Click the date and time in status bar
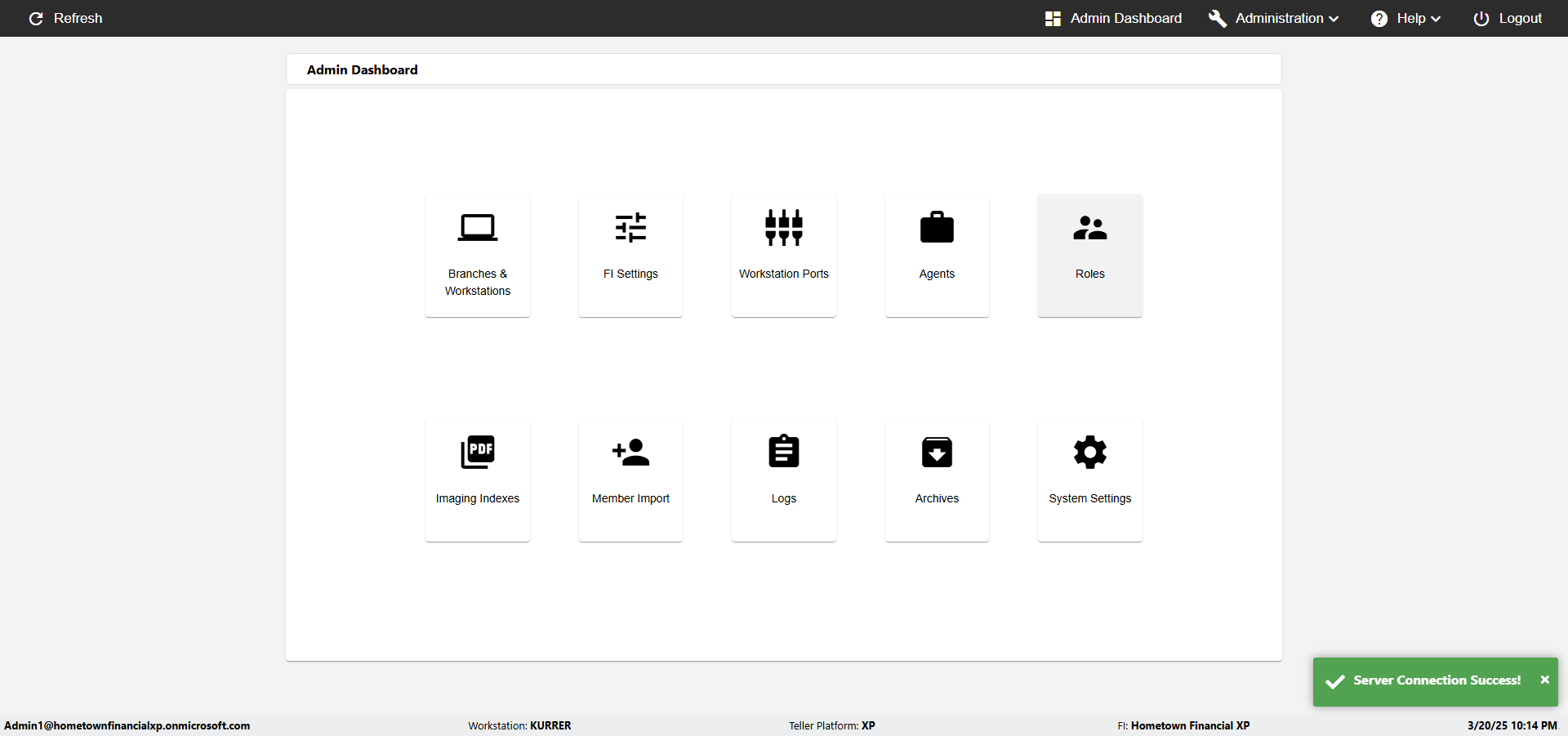 point(1512,725)
